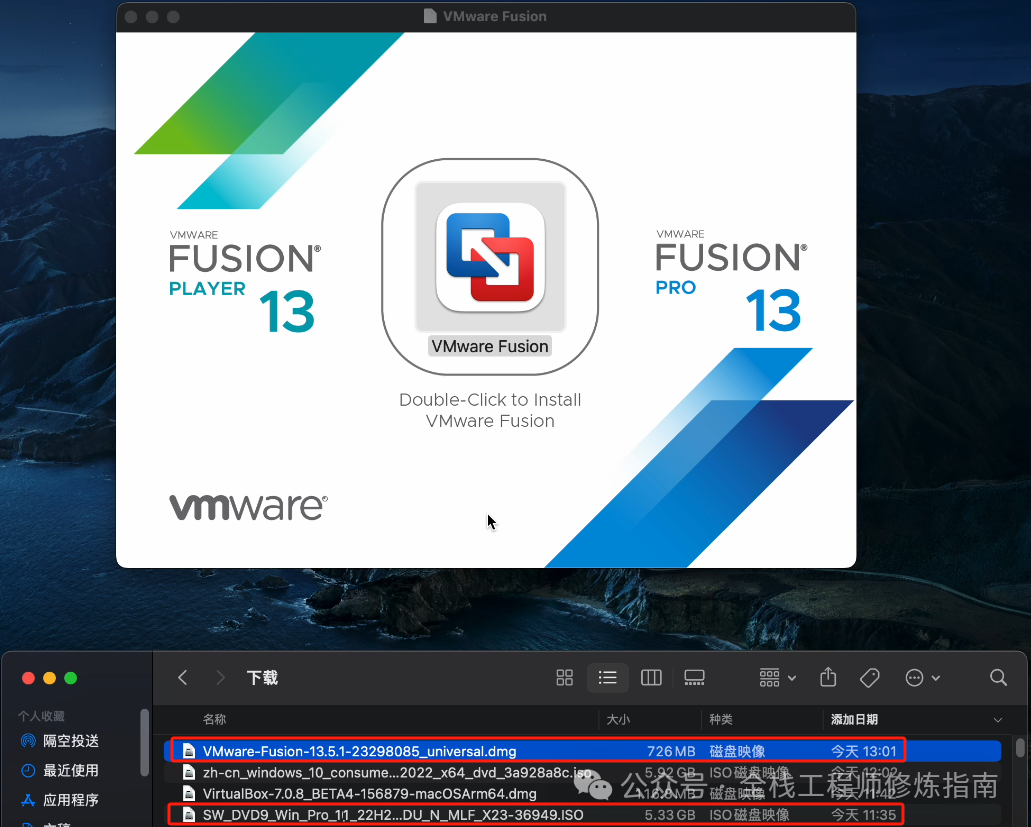Switch Finder to column view
Screen dimensions: 1031x827
click(651, 678)
